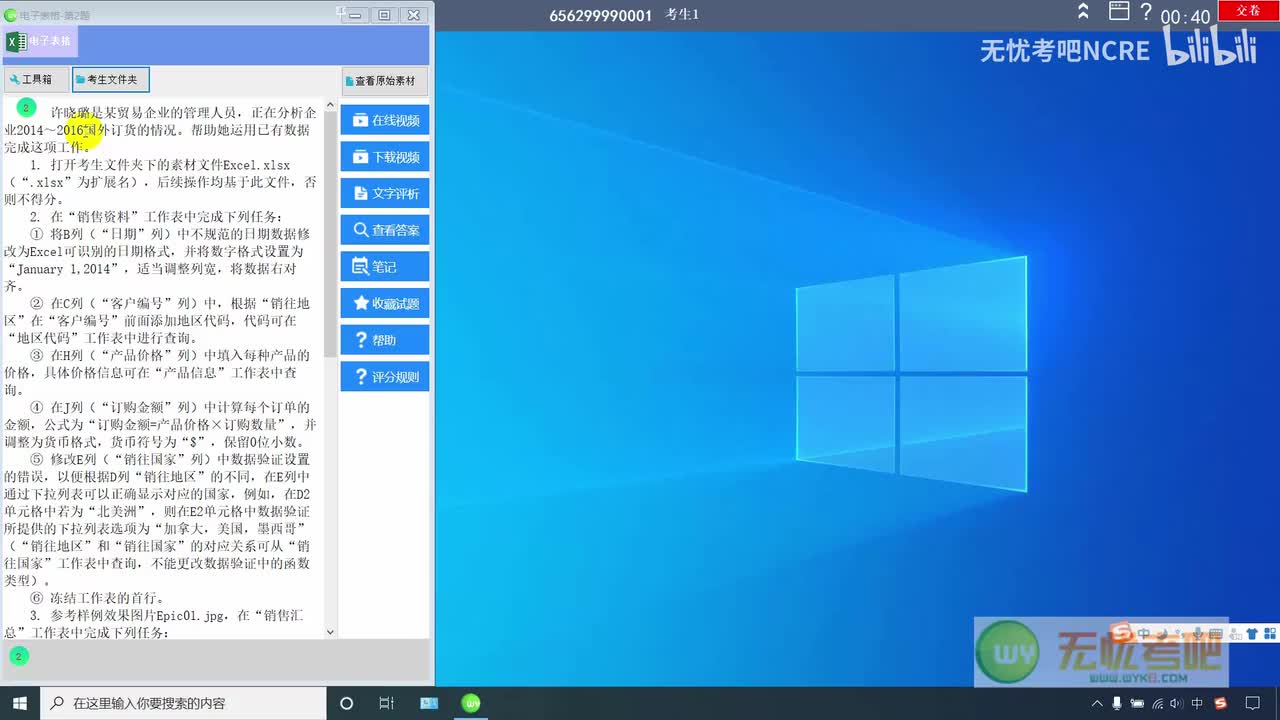Open the volume speaker tray icon
This screenshot has height=720, width=1280.
(x=1177, y=704)
